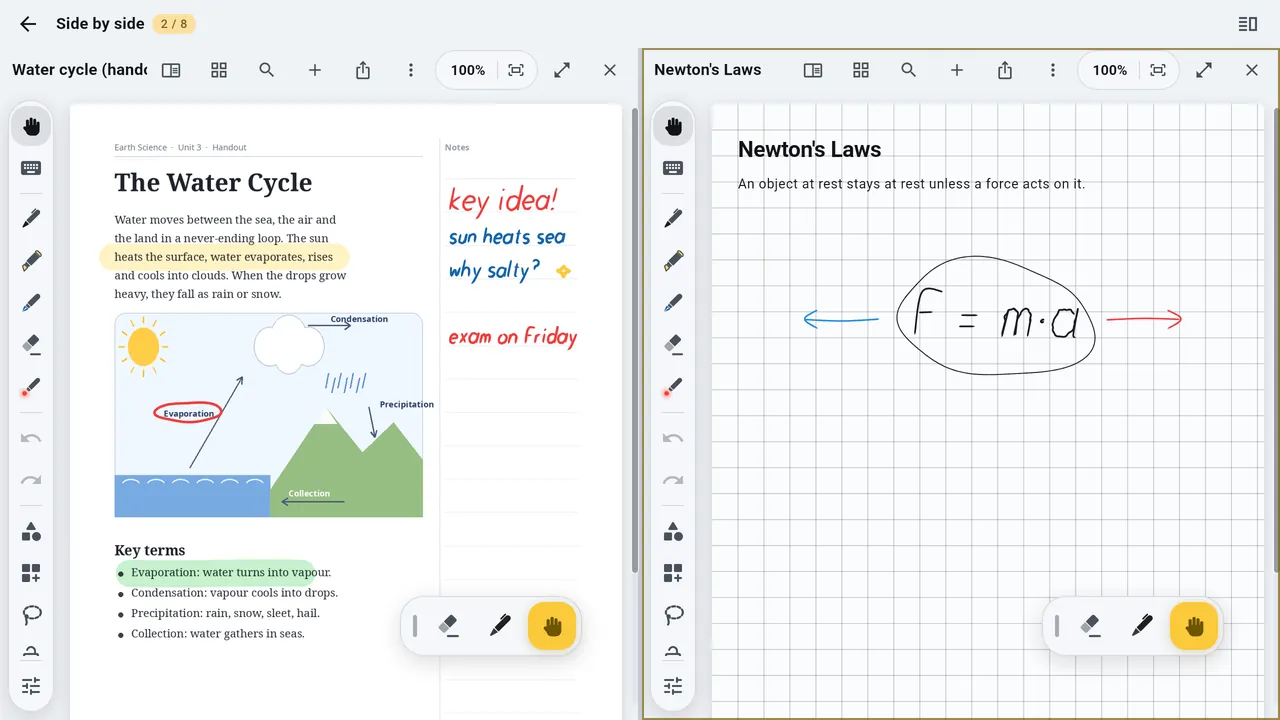This screenshot has width=1280, height=720.
Task: Undo last action in Water cycle pane
Action: coord(31,438)
